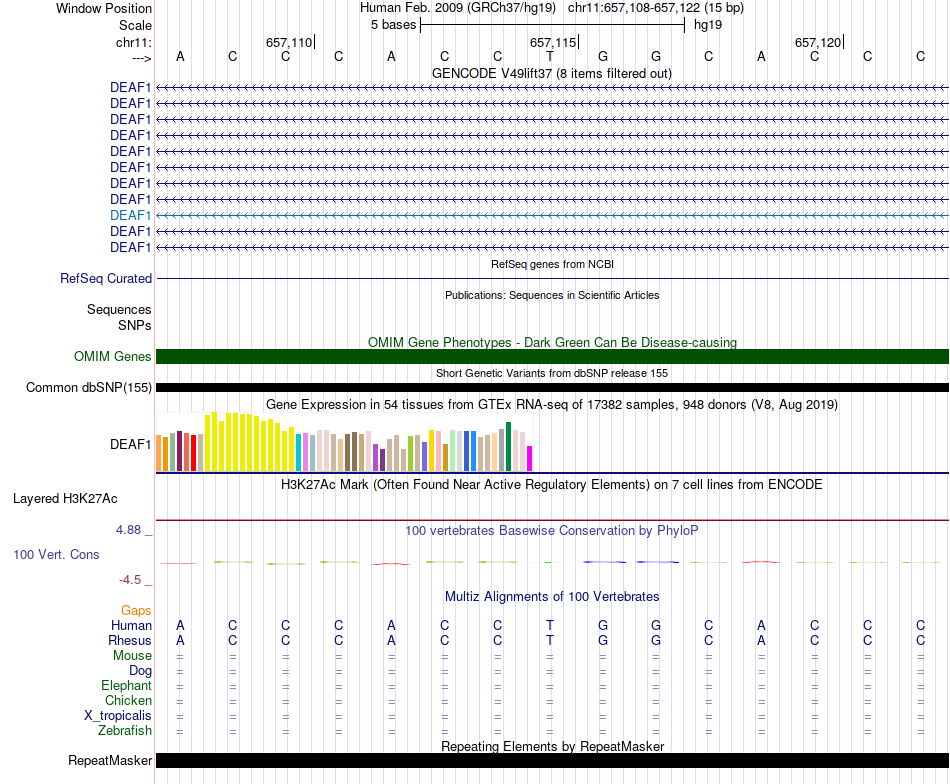The width and height of the screenshot is (950, 784).
Task: Open the RefSeq Curated track label
Action: click(106, 278)
